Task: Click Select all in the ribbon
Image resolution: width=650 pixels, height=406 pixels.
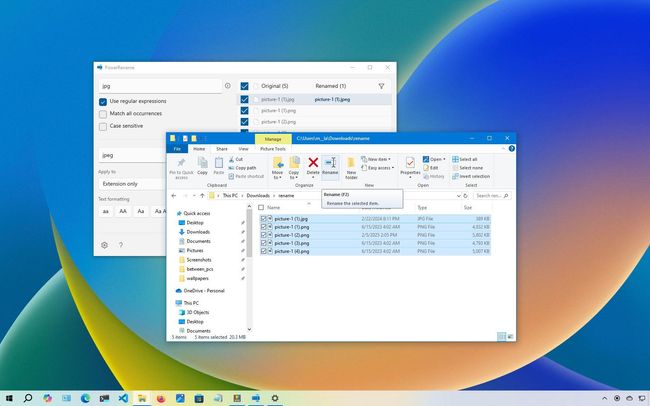Action: [x=465, y=159]
